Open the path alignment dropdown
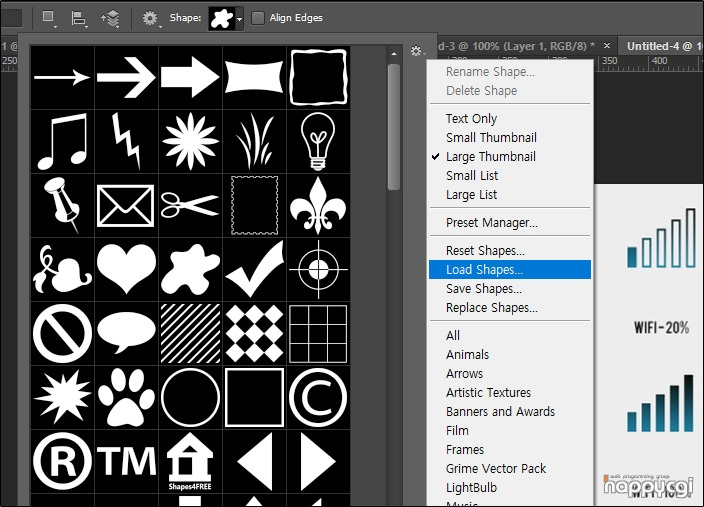704x507 pixels. point(79,18)
